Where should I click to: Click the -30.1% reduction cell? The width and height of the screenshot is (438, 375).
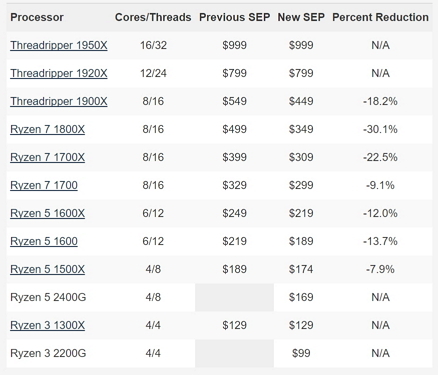pos(380,129)
